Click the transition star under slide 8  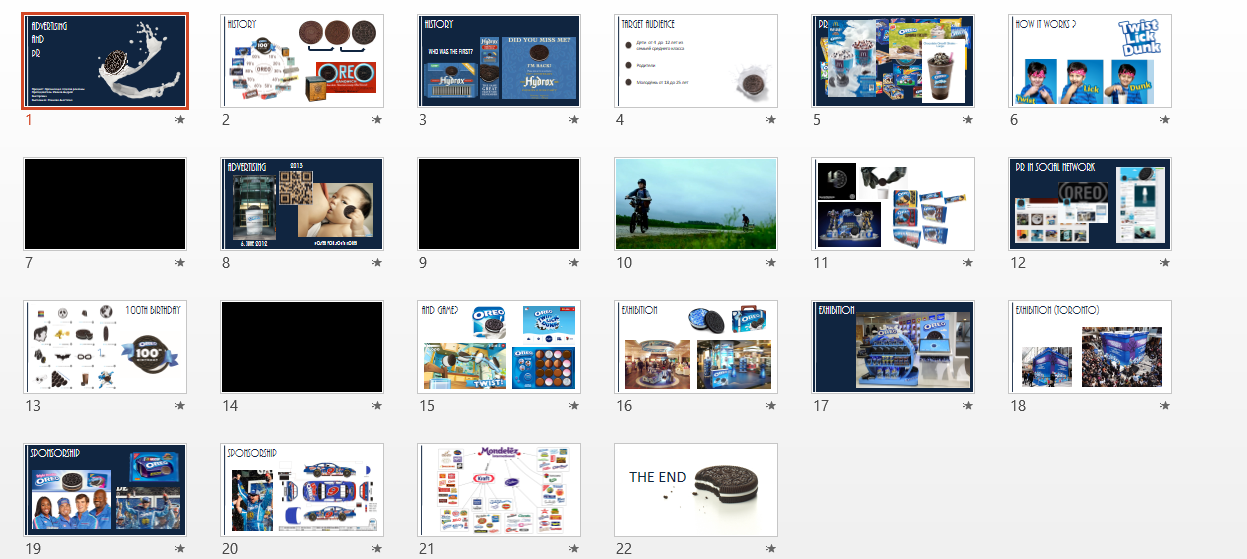pos(377,263)
